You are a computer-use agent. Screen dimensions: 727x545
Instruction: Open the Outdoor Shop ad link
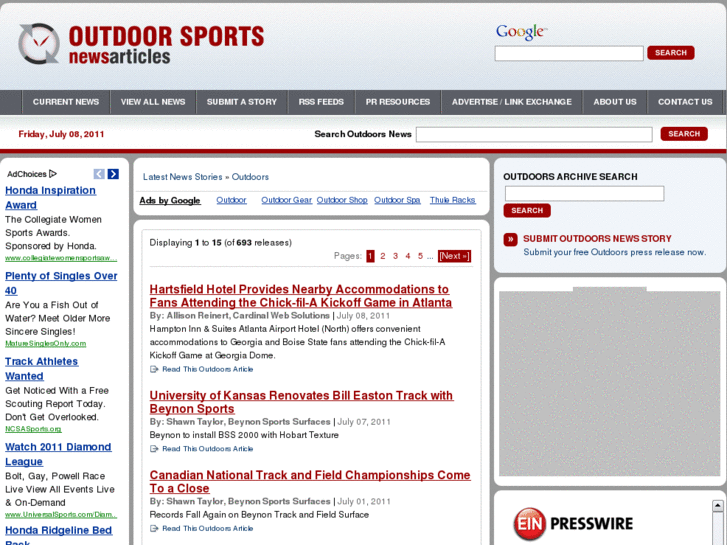pyautogui.click(x=342, y=200)
